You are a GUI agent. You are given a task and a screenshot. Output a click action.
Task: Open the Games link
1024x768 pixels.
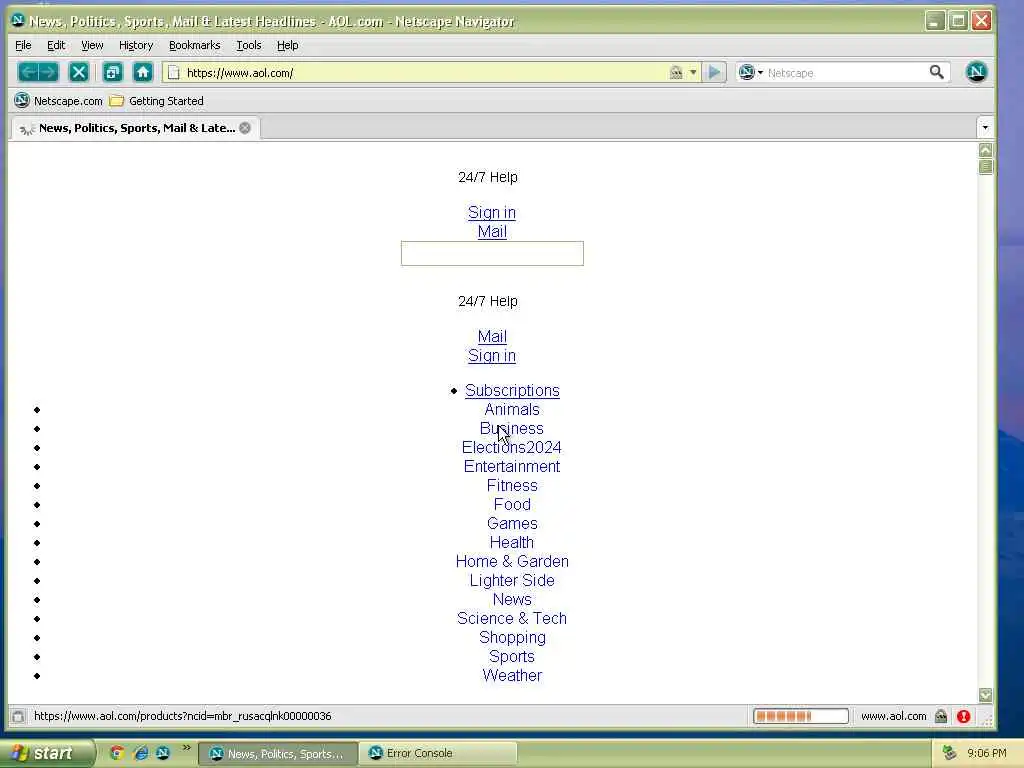tap(512, 523)
